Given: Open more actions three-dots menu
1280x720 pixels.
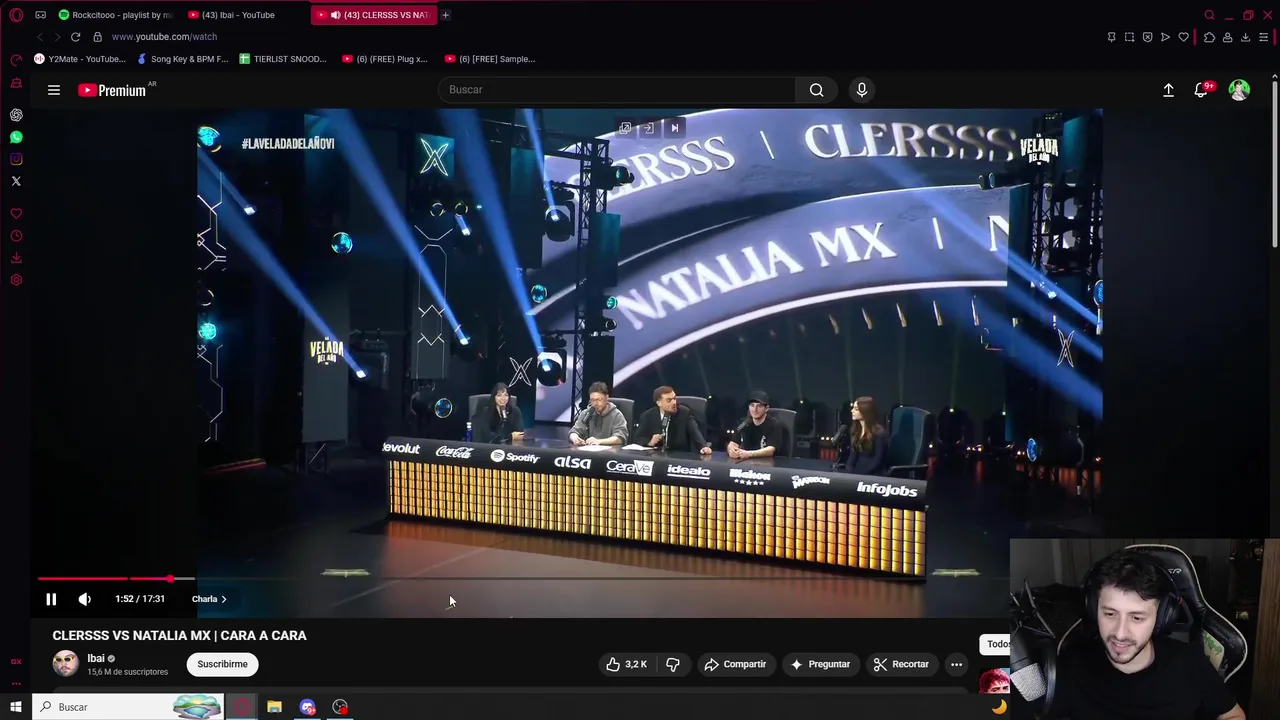Looking at the screenshot, I should 956,664.
